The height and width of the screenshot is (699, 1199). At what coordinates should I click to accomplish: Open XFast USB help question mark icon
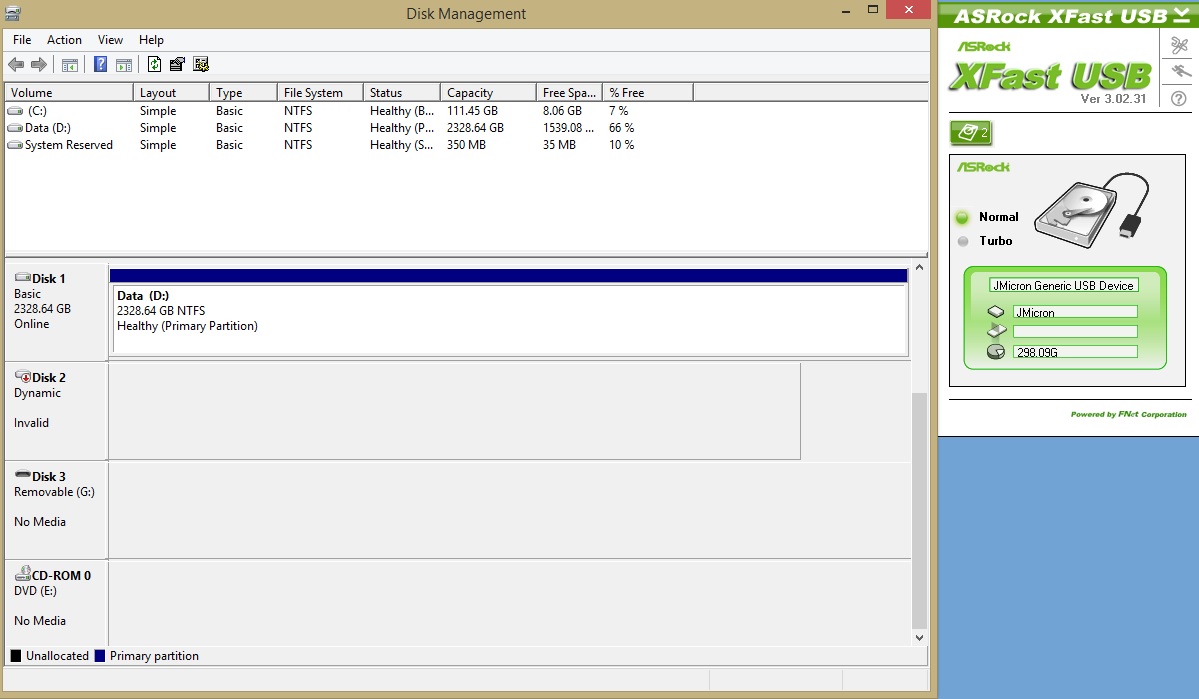1179,98
